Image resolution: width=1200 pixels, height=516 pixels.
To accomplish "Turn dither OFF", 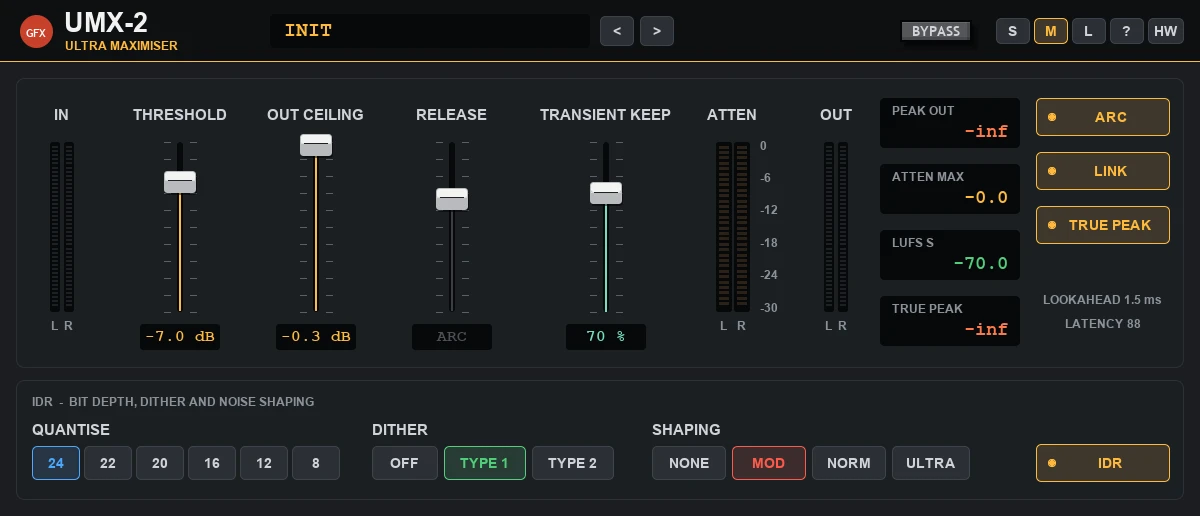I will [405, 463].
